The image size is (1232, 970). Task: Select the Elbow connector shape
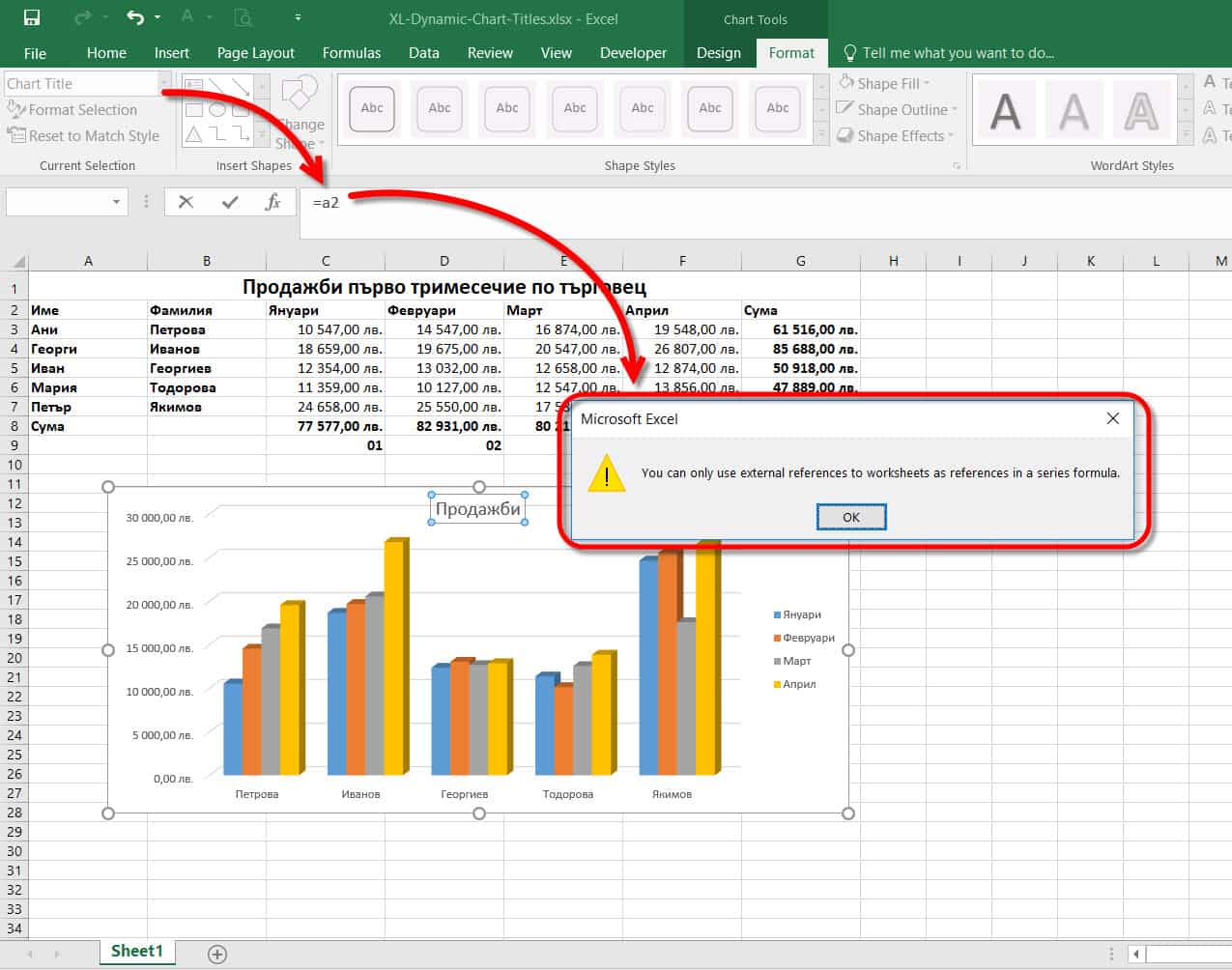click(x=216, y=134)
